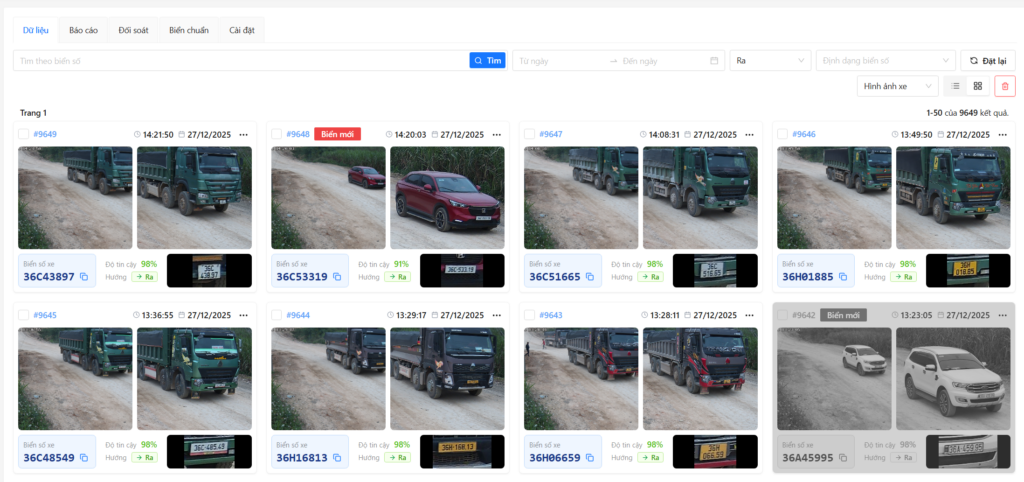Open more options for record #9646
Viewport: 1024px width, 482px height.
(x=1003, y=135)
